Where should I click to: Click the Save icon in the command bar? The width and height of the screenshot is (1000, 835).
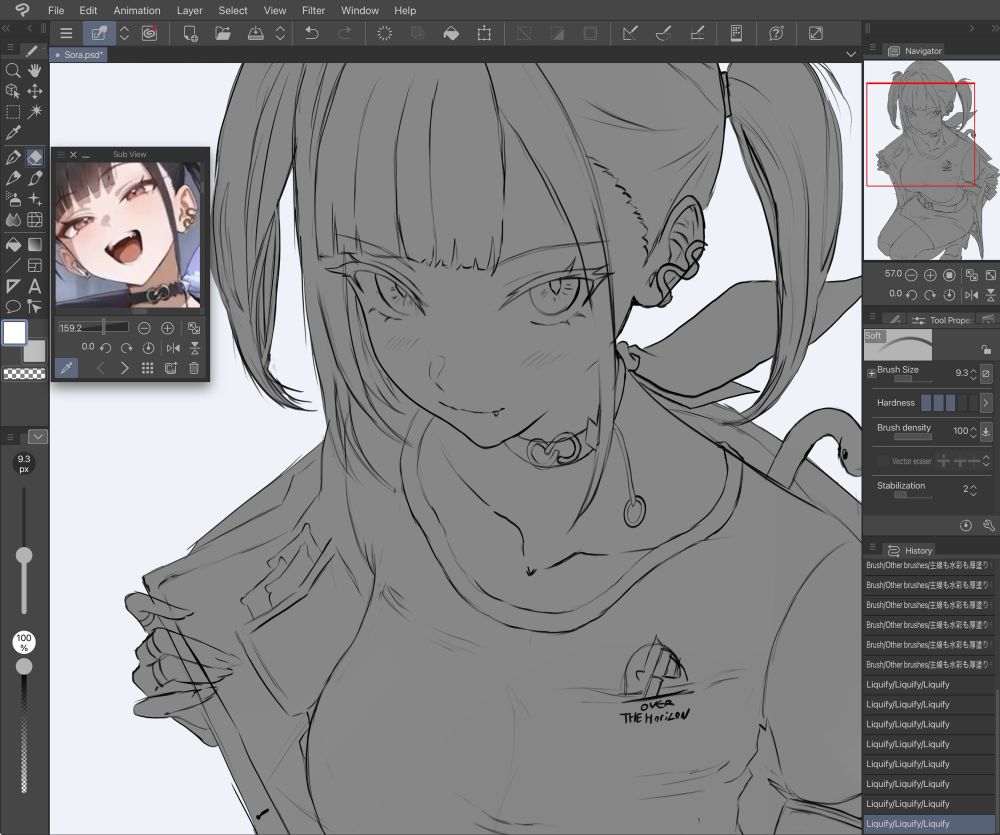tap(255, 33)
